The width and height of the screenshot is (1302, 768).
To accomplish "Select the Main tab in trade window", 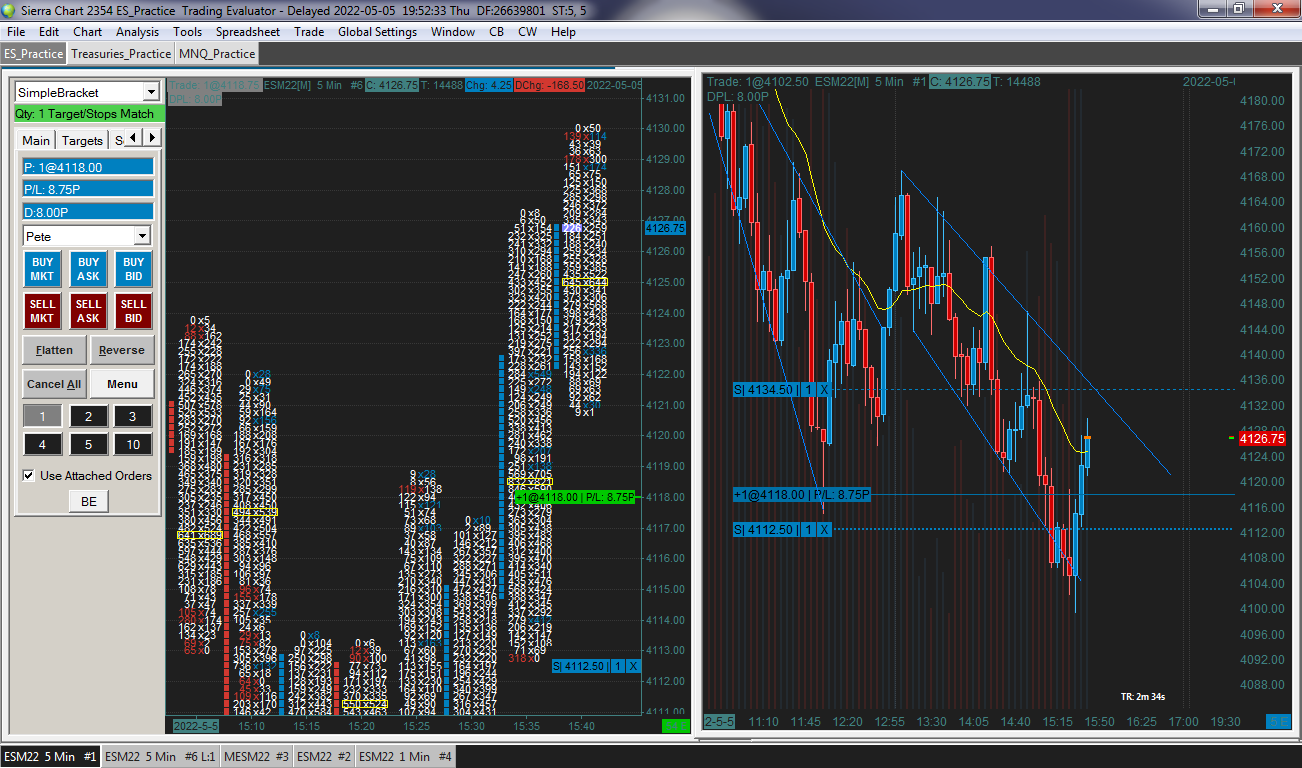I will 36,141.
